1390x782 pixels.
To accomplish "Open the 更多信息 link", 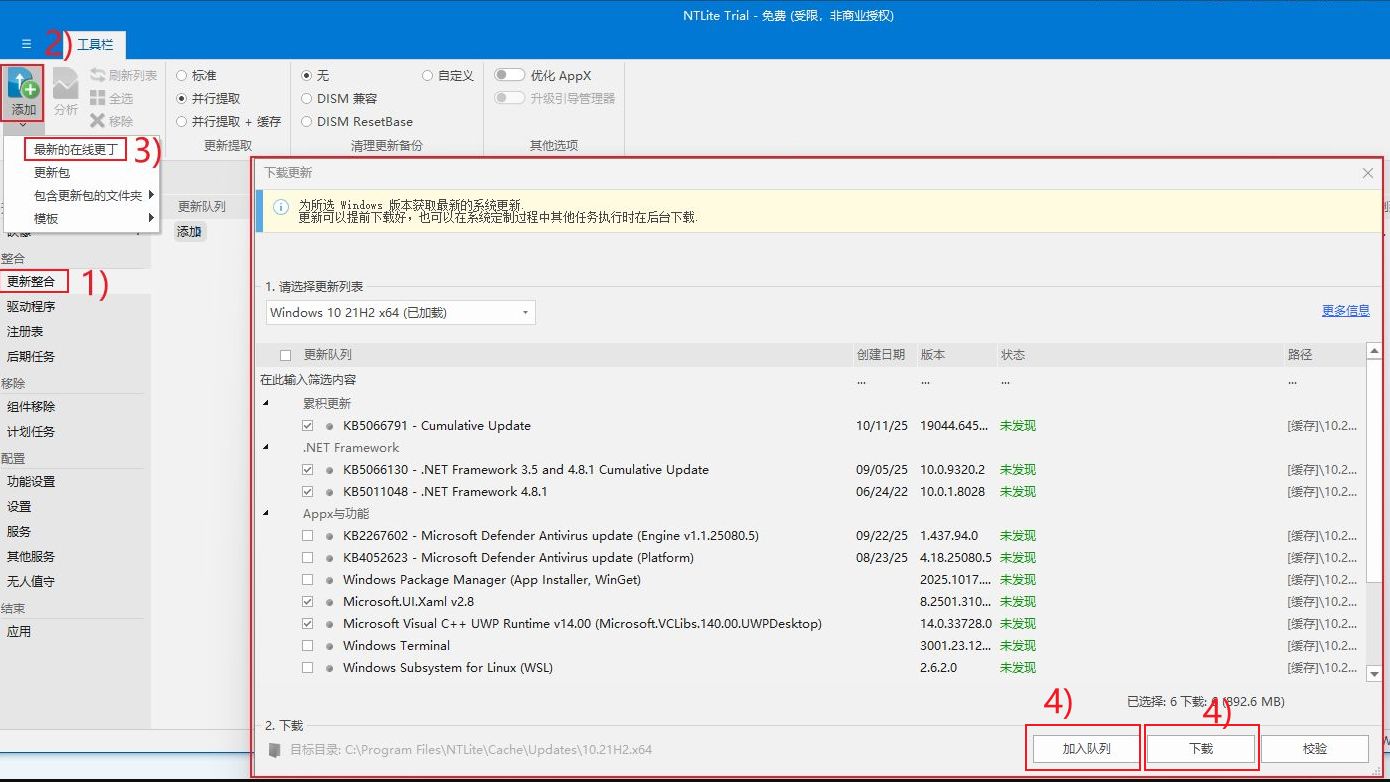I will (1345, 311).
